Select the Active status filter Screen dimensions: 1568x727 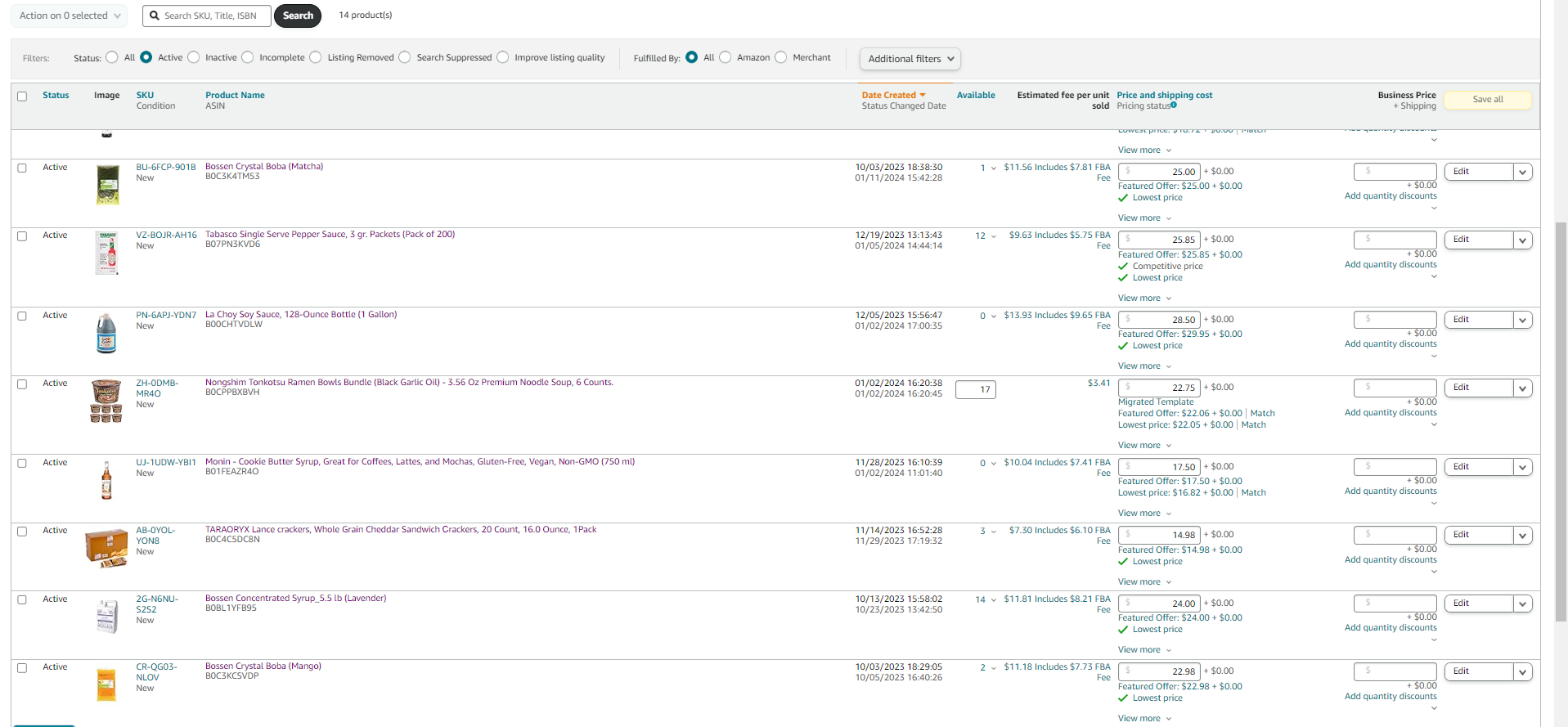(x=146, y=57)
